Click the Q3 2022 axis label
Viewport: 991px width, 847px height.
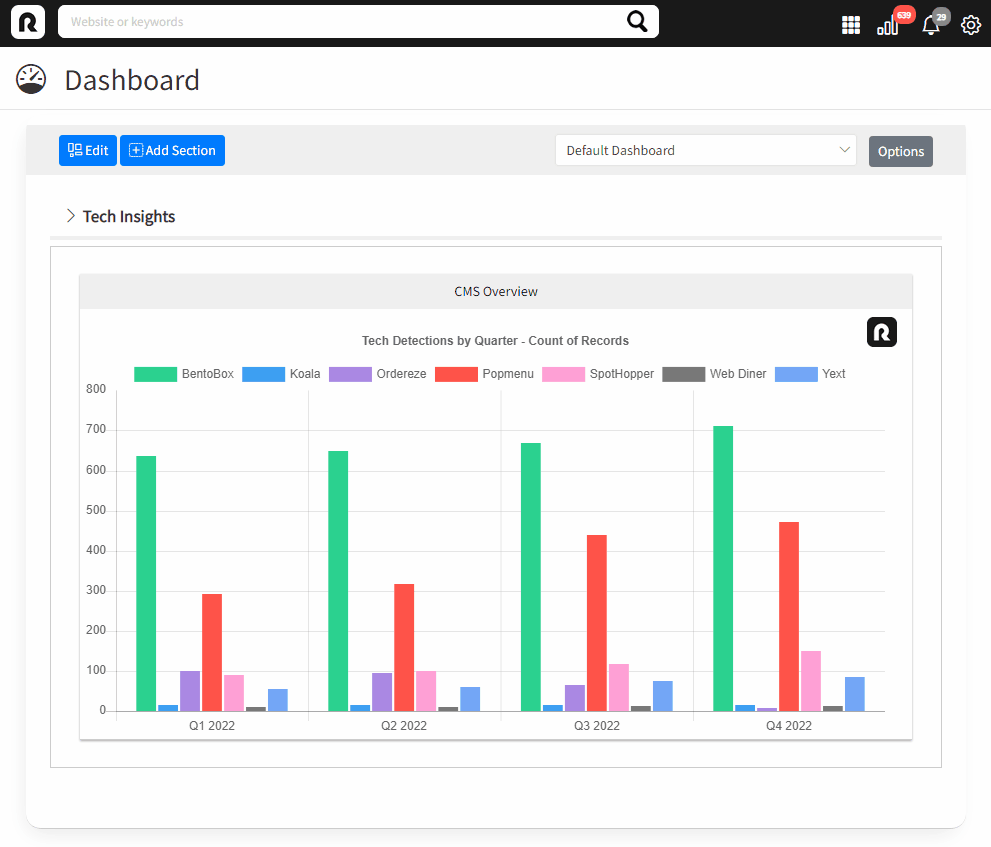pos(597,726)
